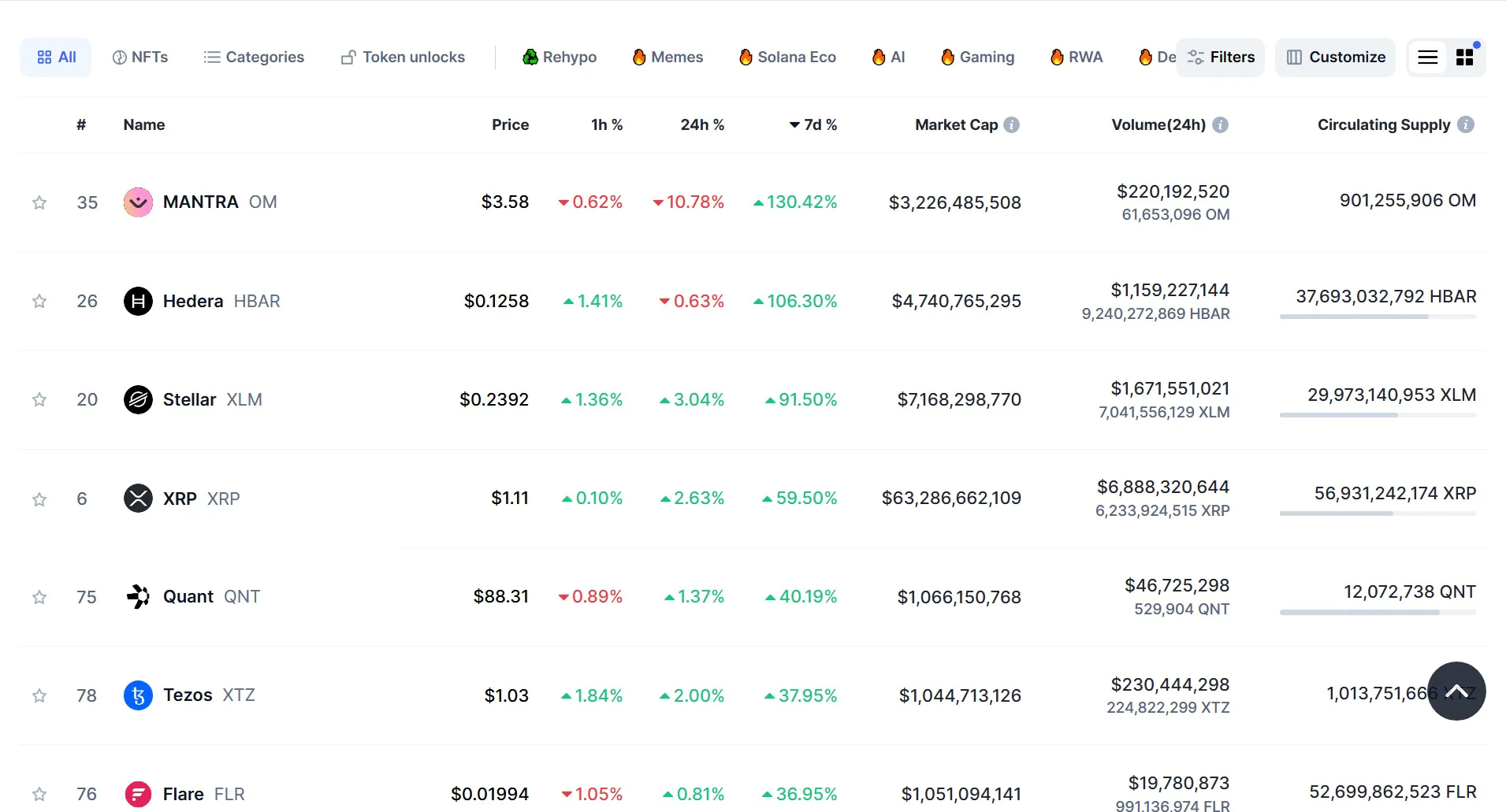Click Flare circulating supply 52,699,862,523 FLR
1506x812 pixels.
pos(1393,792)
